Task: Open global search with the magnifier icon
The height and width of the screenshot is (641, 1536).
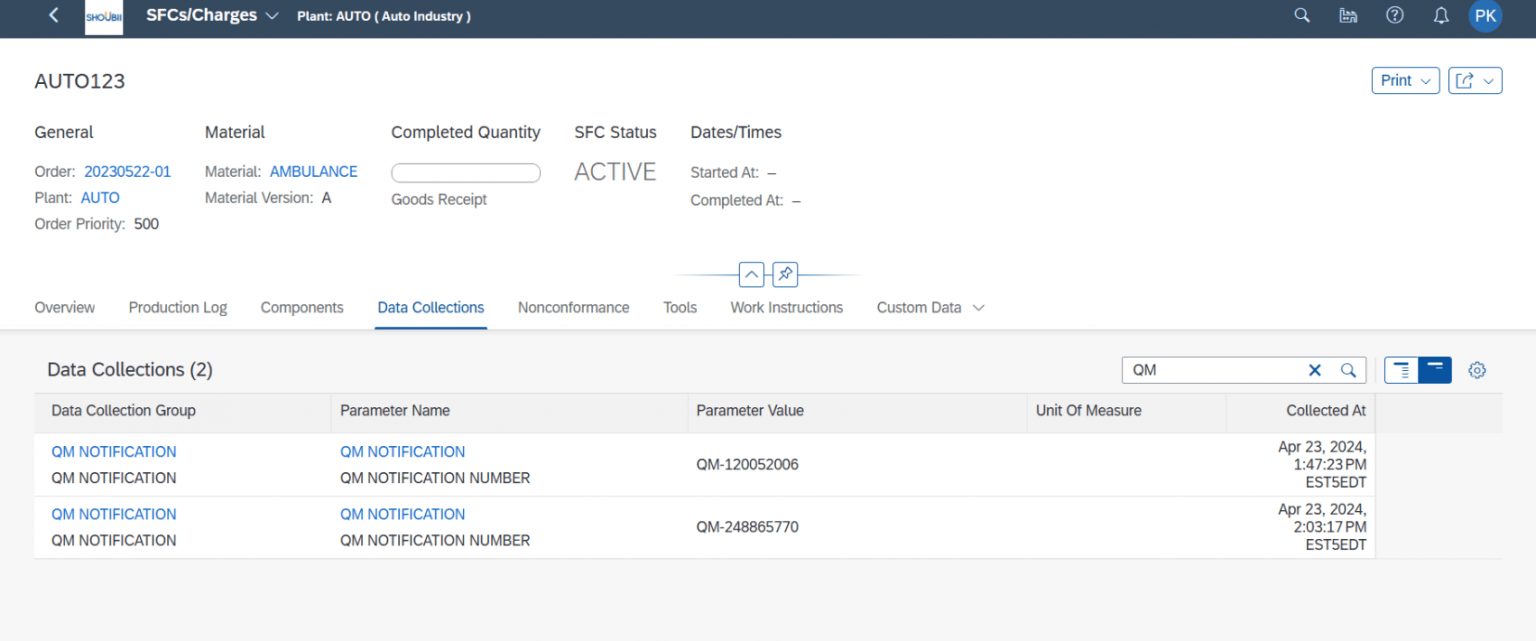Action: pos(1301,15)
